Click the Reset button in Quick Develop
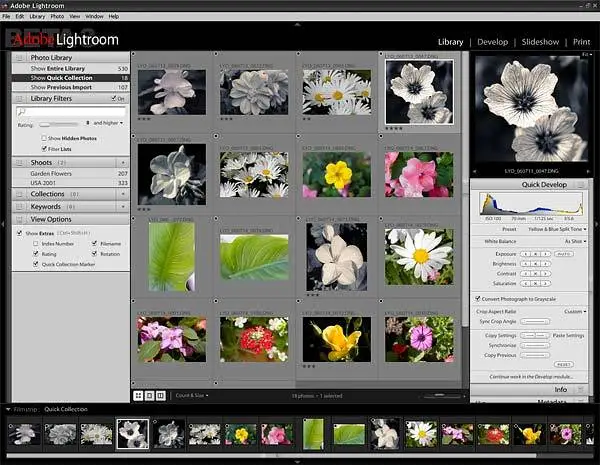Image resolution: width=600 pixels, height=465 pixels. click(x=563, y=364)
